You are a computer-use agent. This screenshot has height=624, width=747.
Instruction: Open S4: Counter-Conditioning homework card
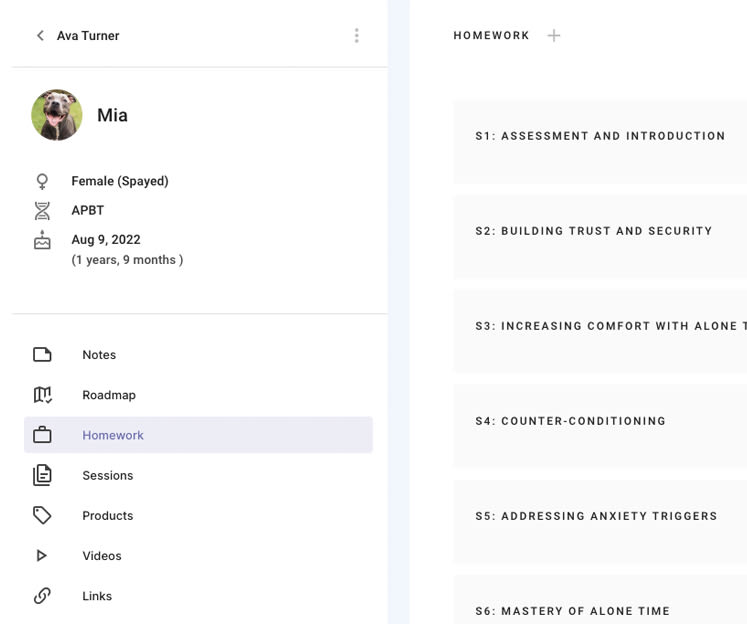tap(600, 426)
